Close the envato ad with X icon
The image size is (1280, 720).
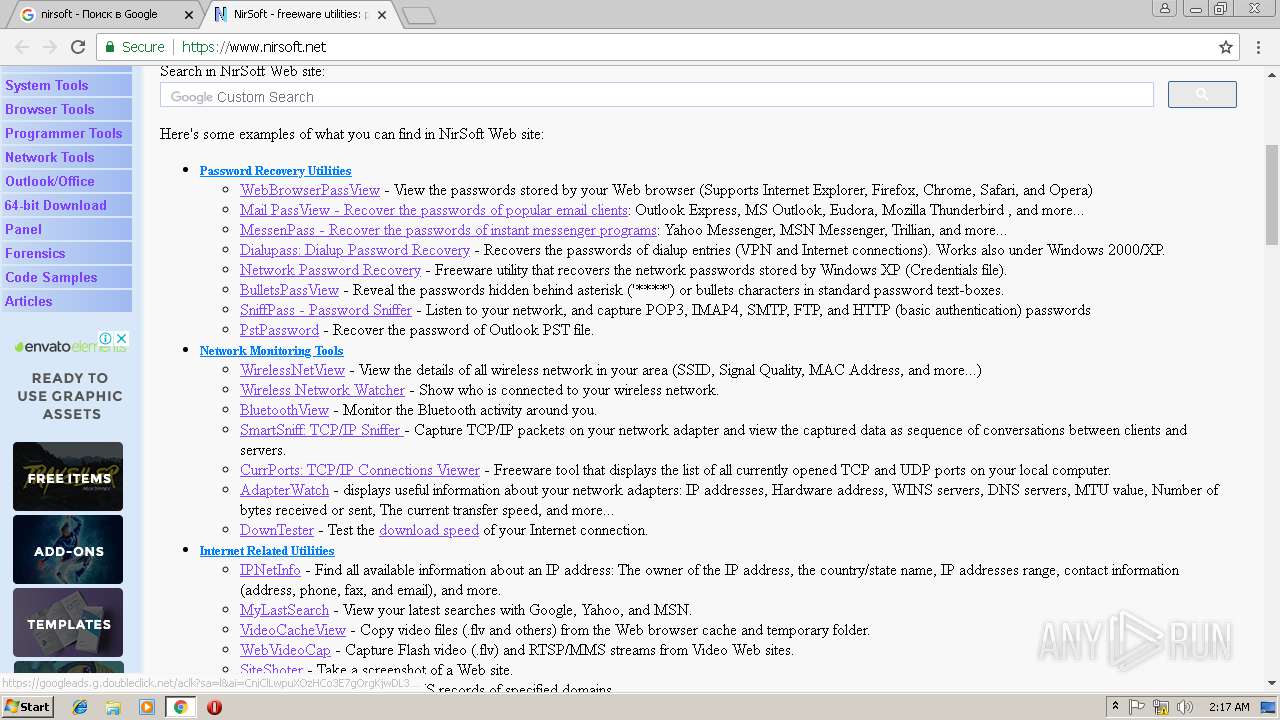point(122,338)
